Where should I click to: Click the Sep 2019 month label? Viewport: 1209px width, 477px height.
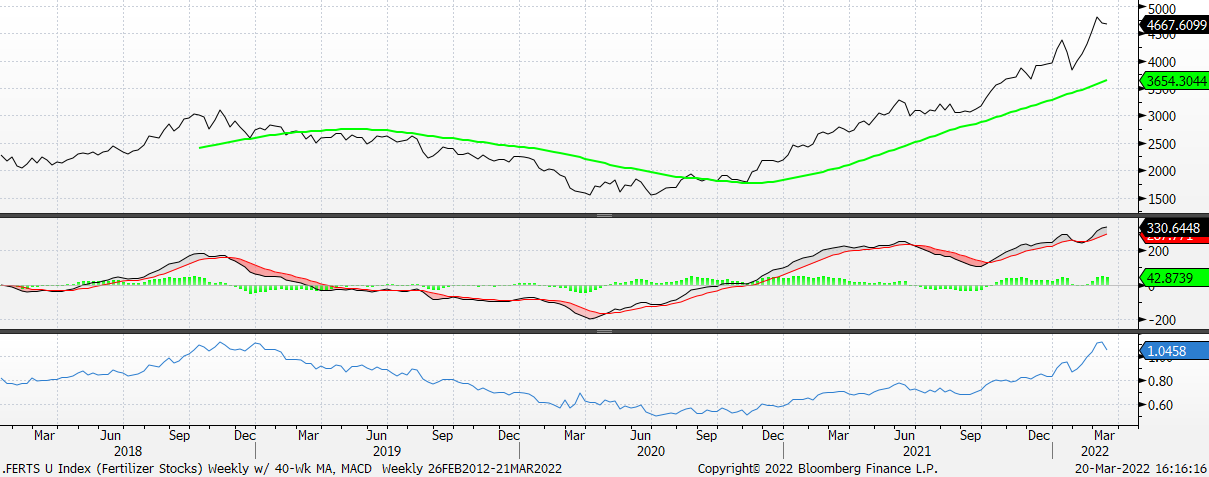click(x=444, y=436)
